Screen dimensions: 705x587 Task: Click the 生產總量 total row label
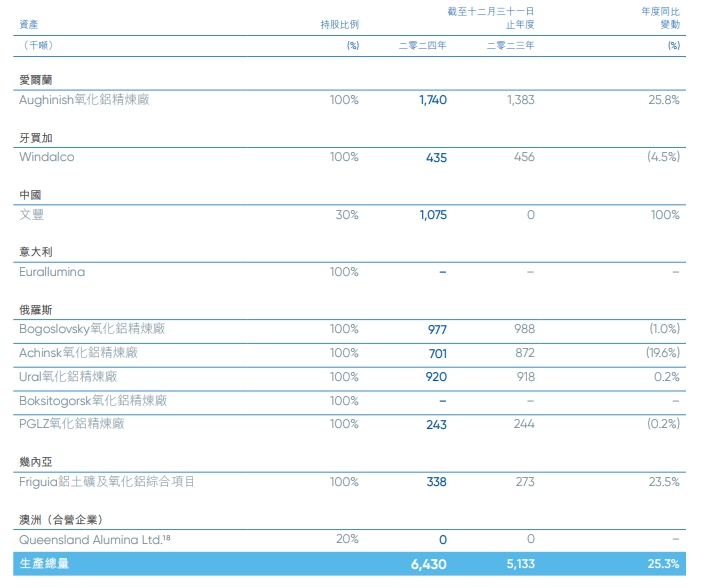point(43,564)
